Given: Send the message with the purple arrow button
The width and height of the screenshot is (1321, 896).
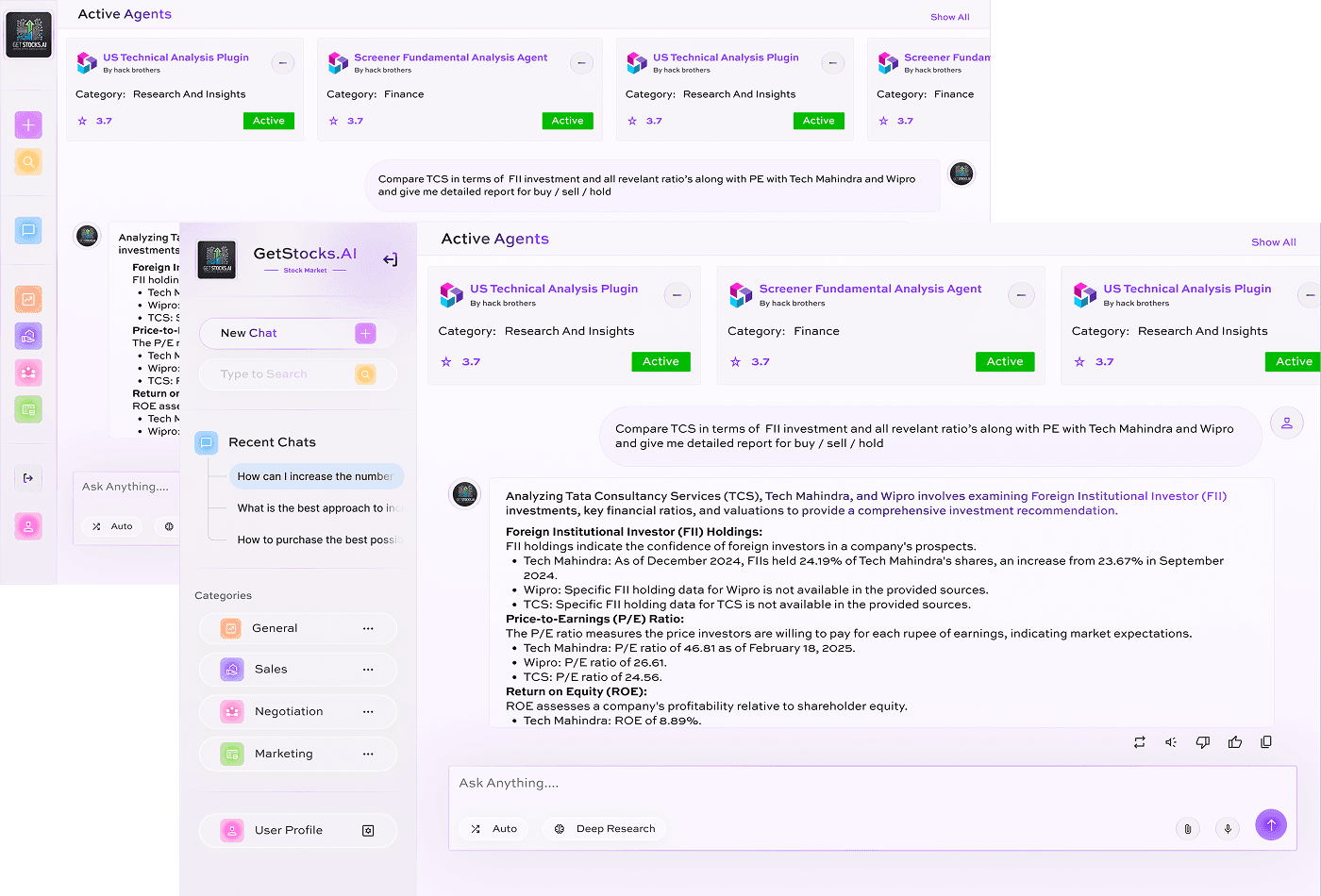Looking at the screenshot, I should click(1271, 824).
